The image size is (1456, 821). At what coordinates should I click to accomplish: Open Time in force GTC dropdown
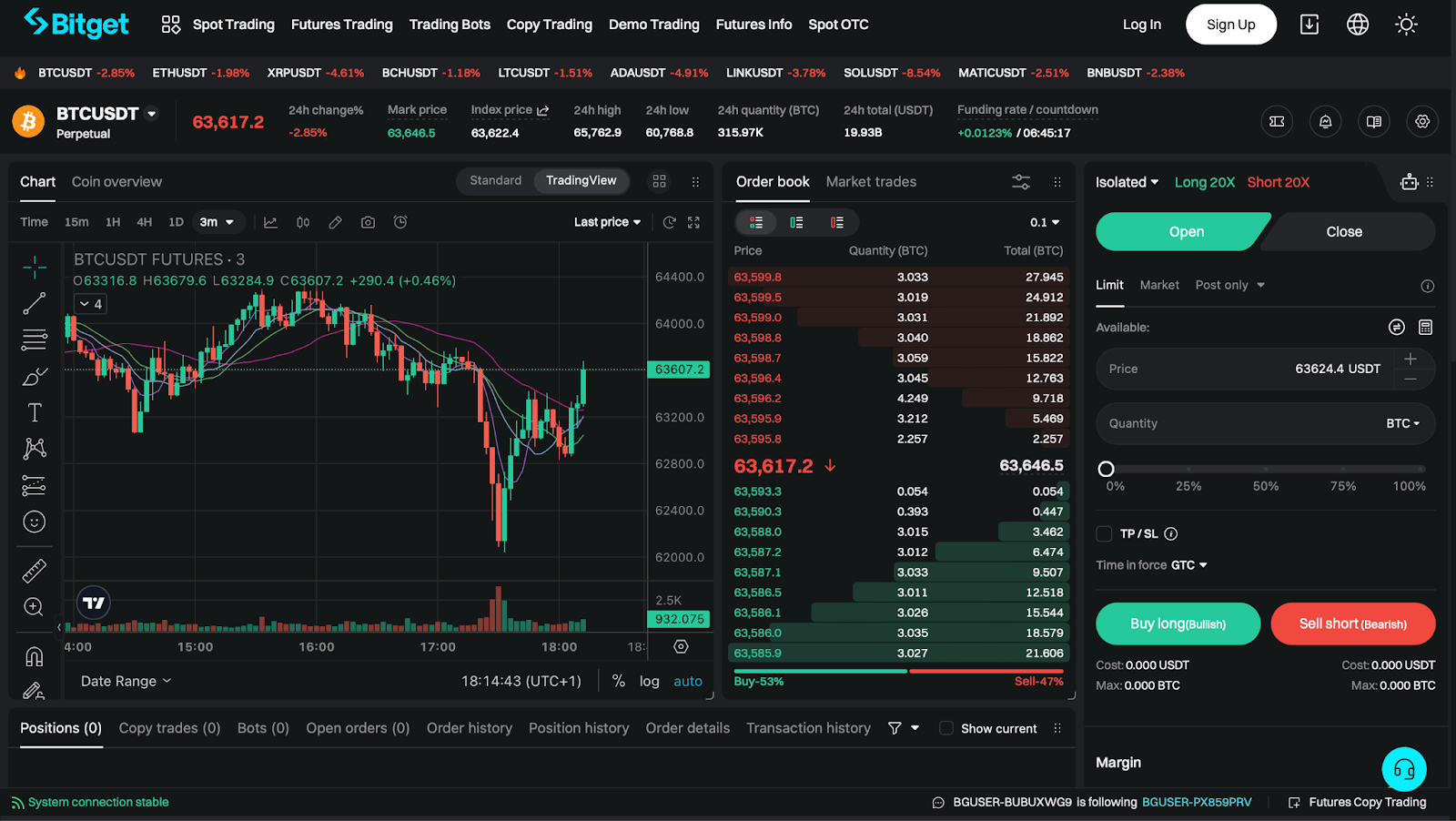click(1188, 565)
